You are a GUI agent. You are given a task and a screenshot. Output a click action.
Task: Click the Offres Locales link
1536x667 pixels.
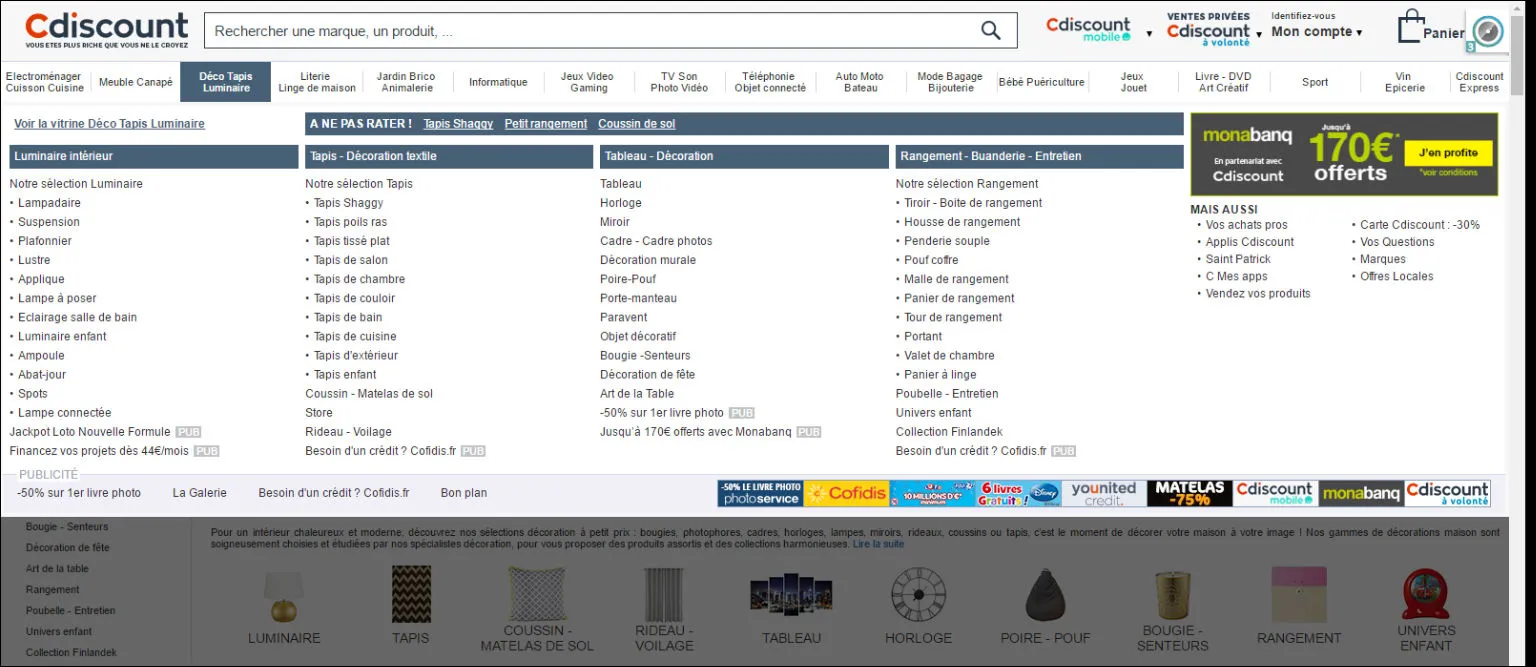1397,276
